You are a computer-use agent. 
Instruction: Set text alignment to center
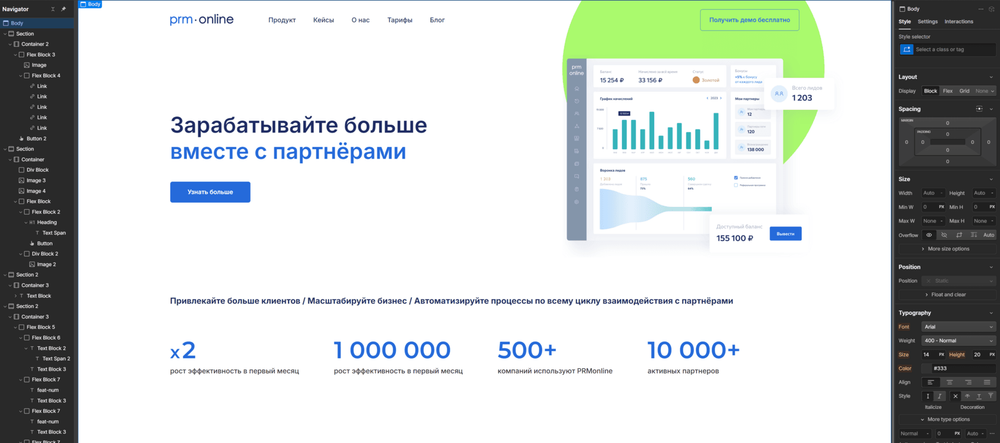pos(950,382)
